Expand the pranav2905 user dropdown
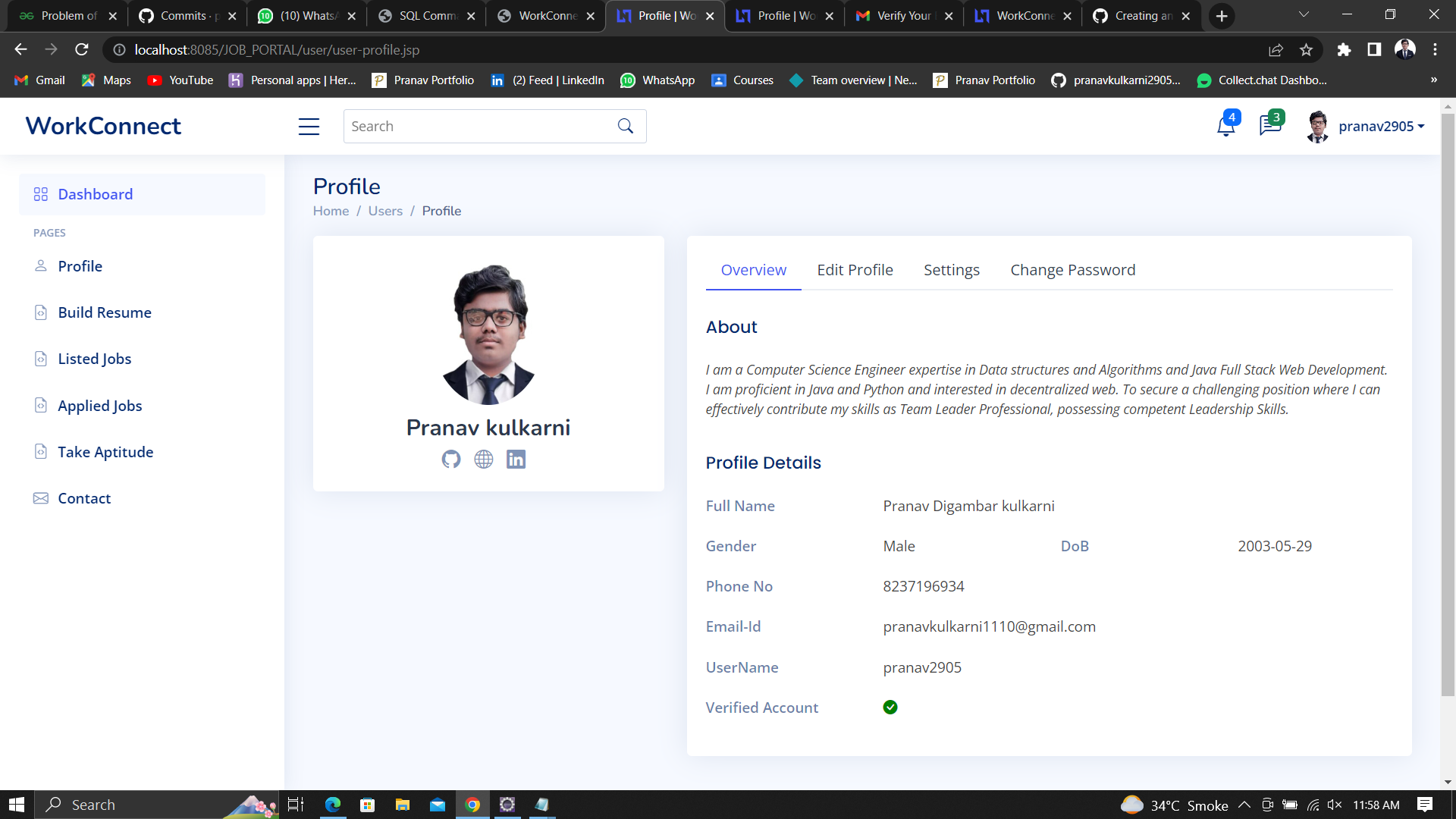This screenshot has height=819, width=1456. tap(1381, 127)
